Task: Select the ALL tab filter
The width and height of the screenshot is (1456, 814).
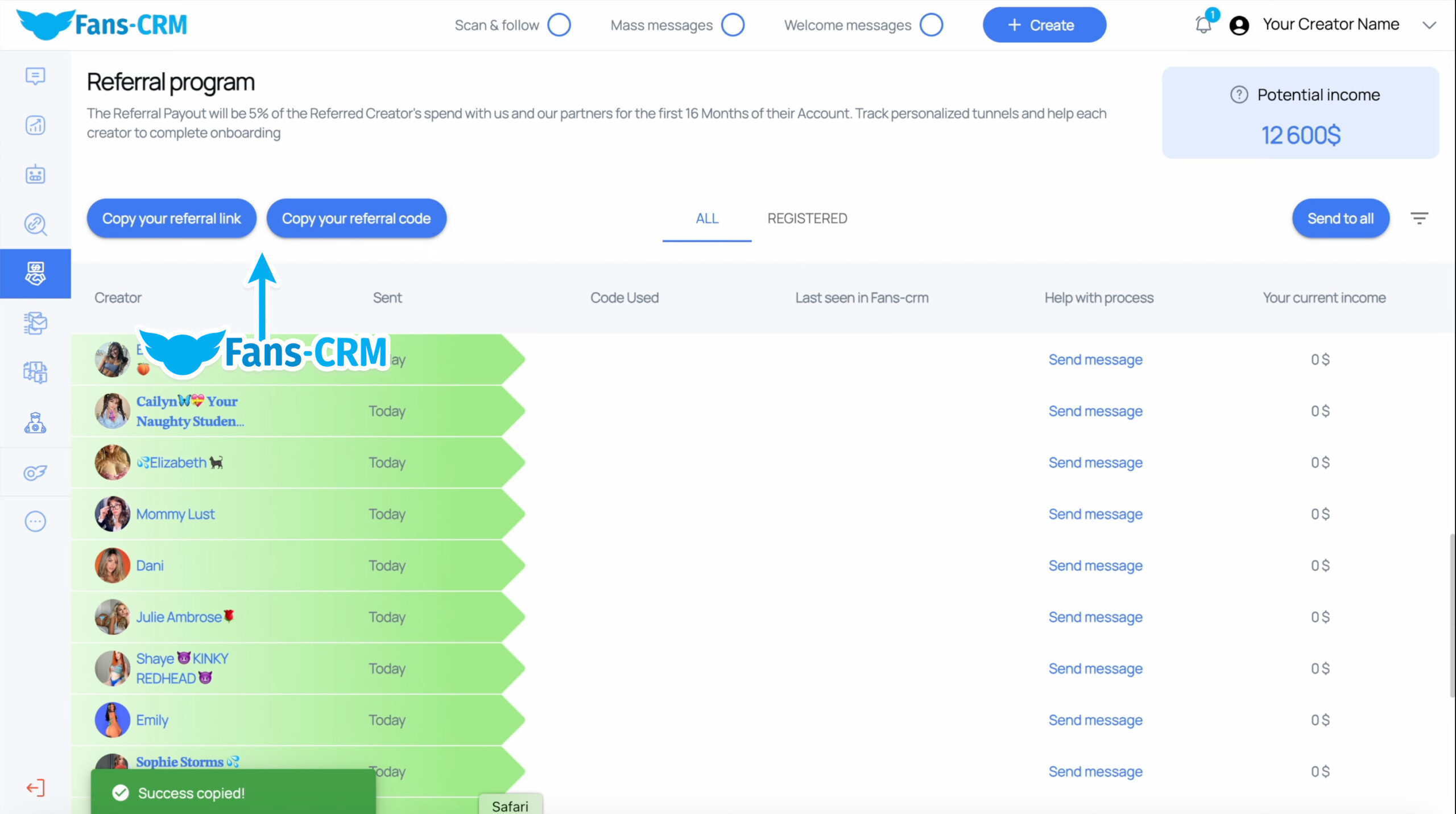Action: [707, 218]
